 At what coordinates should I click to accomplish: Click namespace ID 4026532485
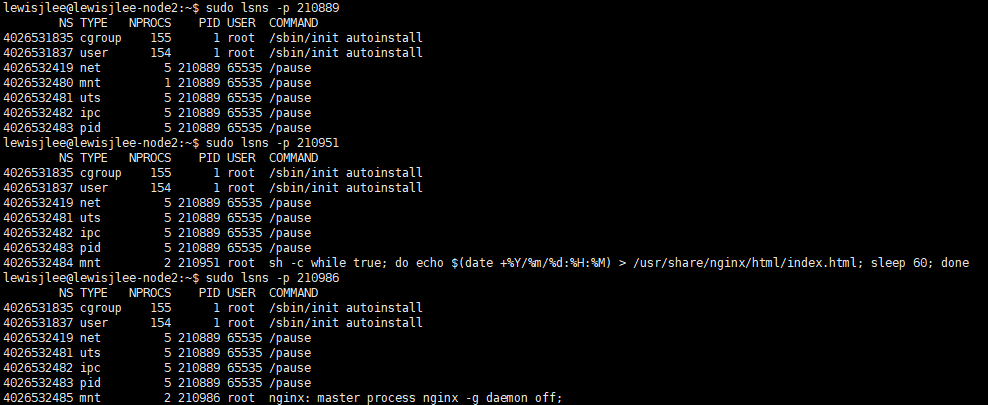pyautogui.click(x=38, y=397)
